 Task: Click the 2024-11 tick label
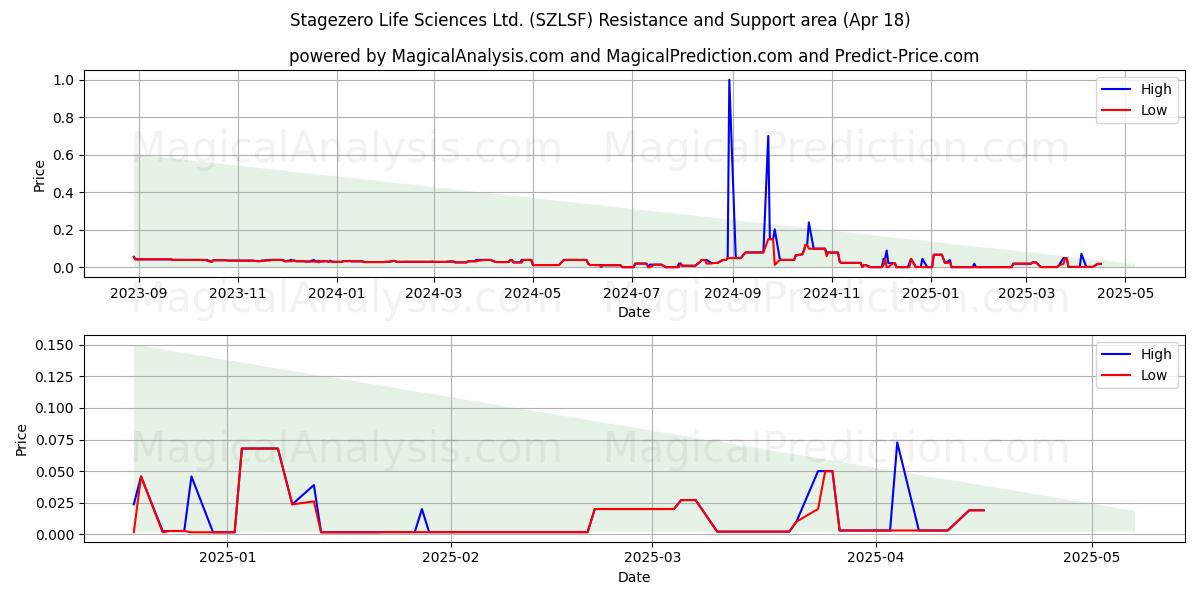(833, 293)
